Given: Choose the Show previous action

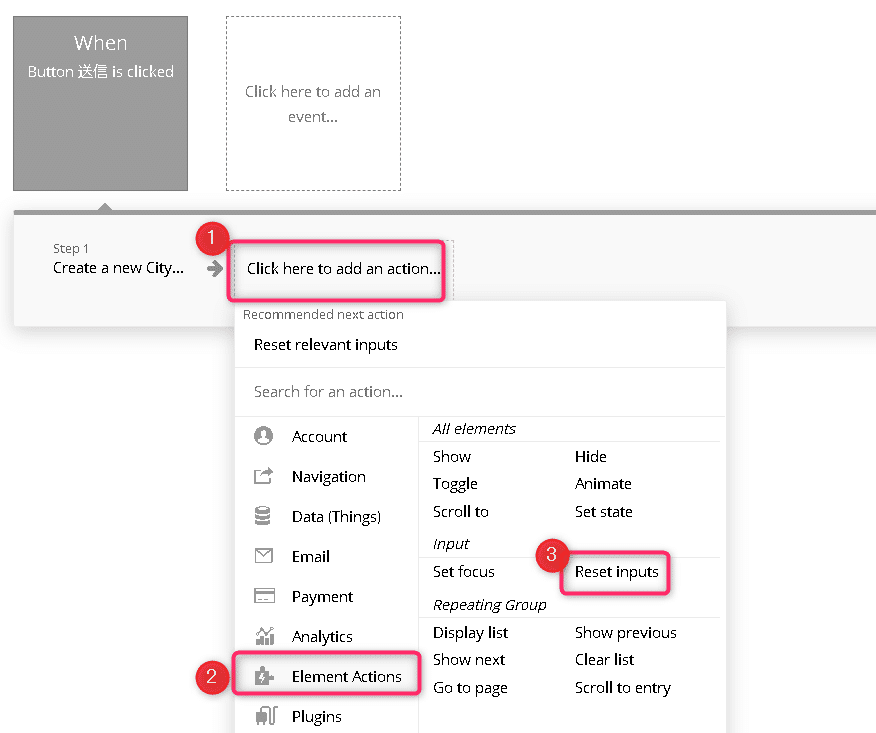Looking at the screenshot, I should tap(626, 632).
